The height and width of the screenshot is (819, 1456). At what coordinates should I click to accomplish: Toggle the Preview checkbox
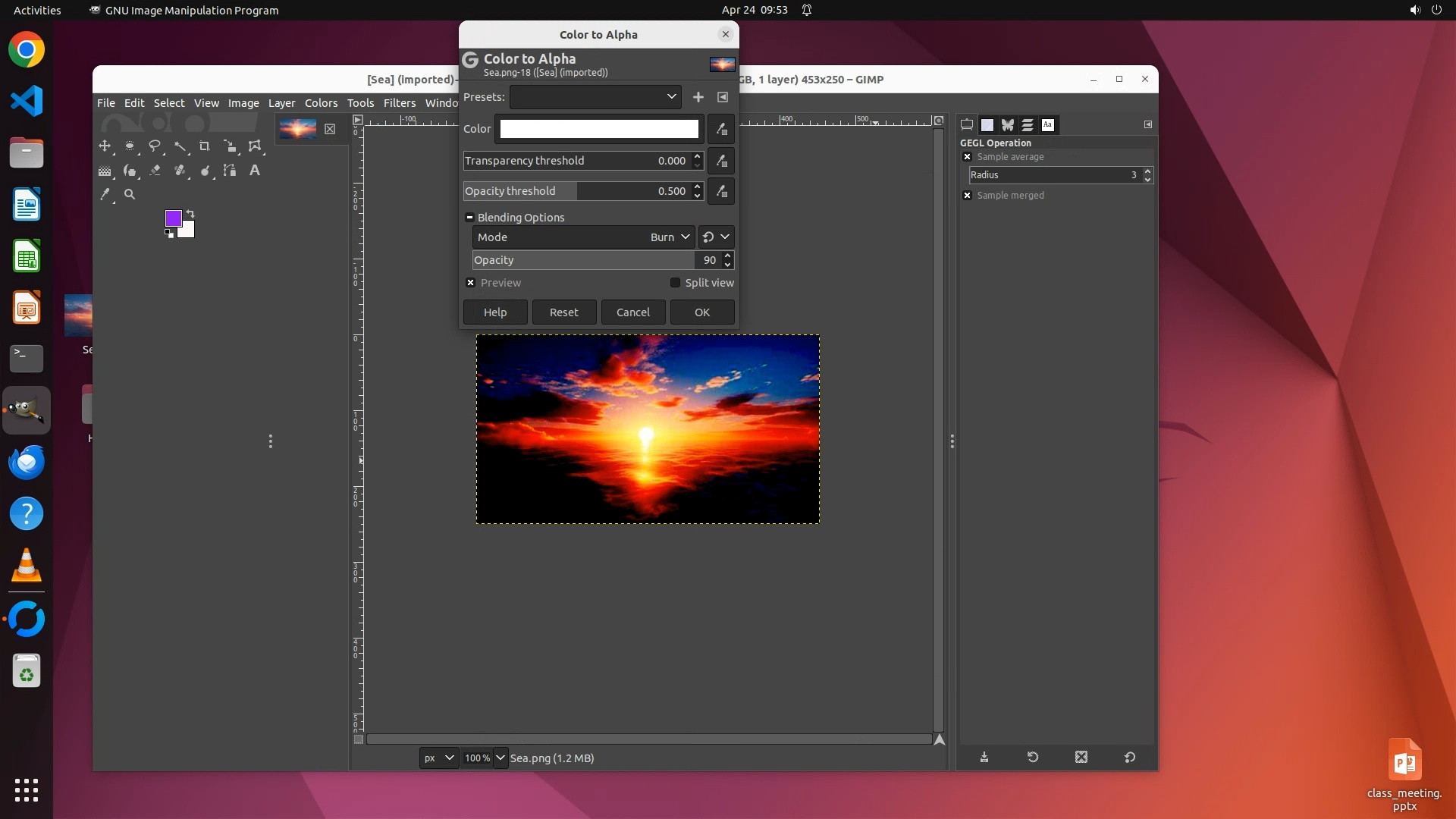coord(471,283)
